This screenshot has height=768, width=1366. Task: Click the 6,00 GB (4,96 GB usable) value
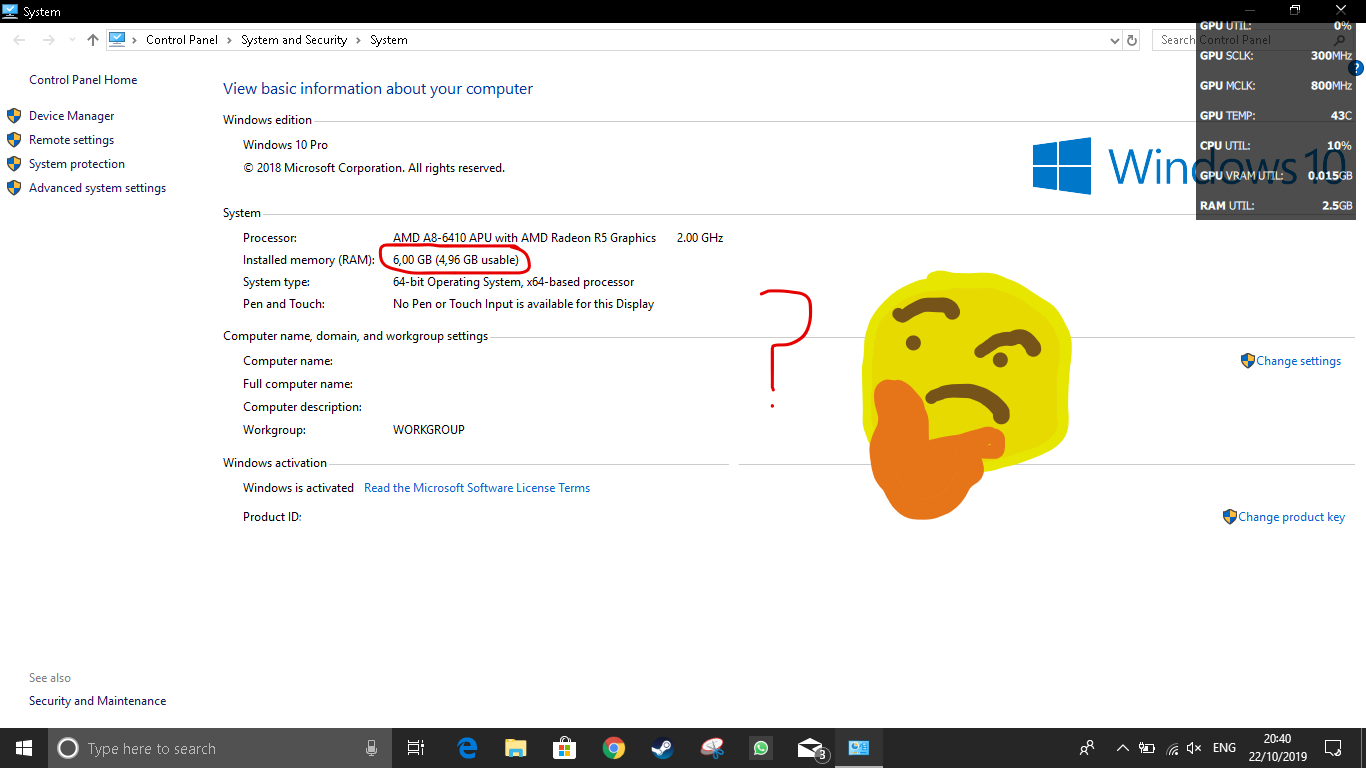(x=456, y=260)
